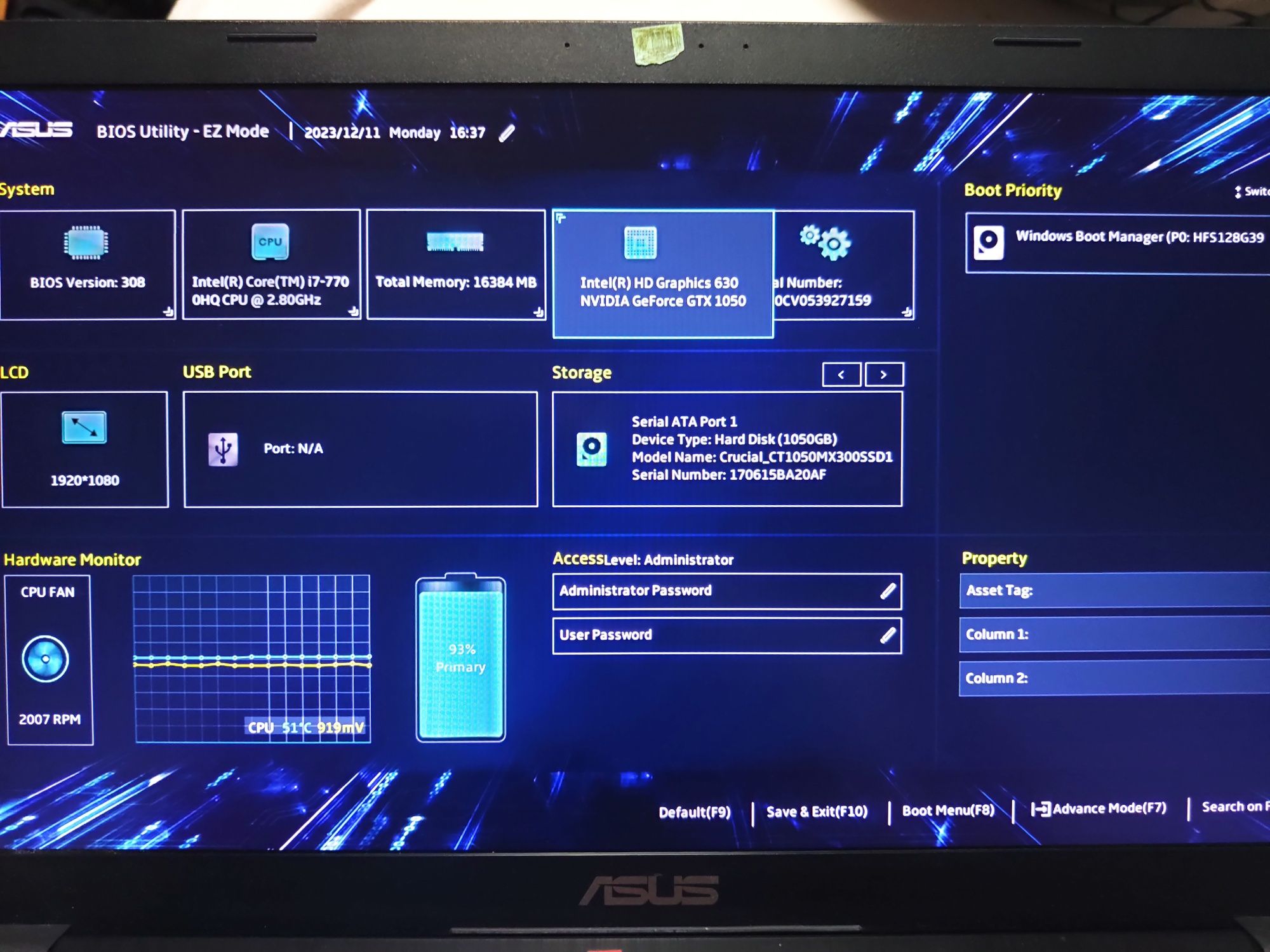Click Port: N/A text

tap(293, 449)
